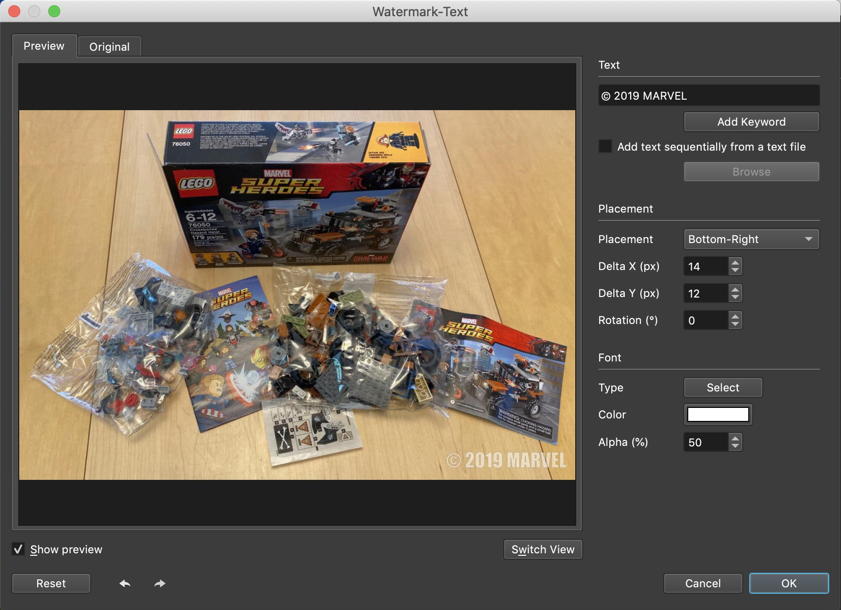The height and width of the screenshot is (610, 841).
Task: Decrease Alpha with the down arrow
Action: click(735, 446)
